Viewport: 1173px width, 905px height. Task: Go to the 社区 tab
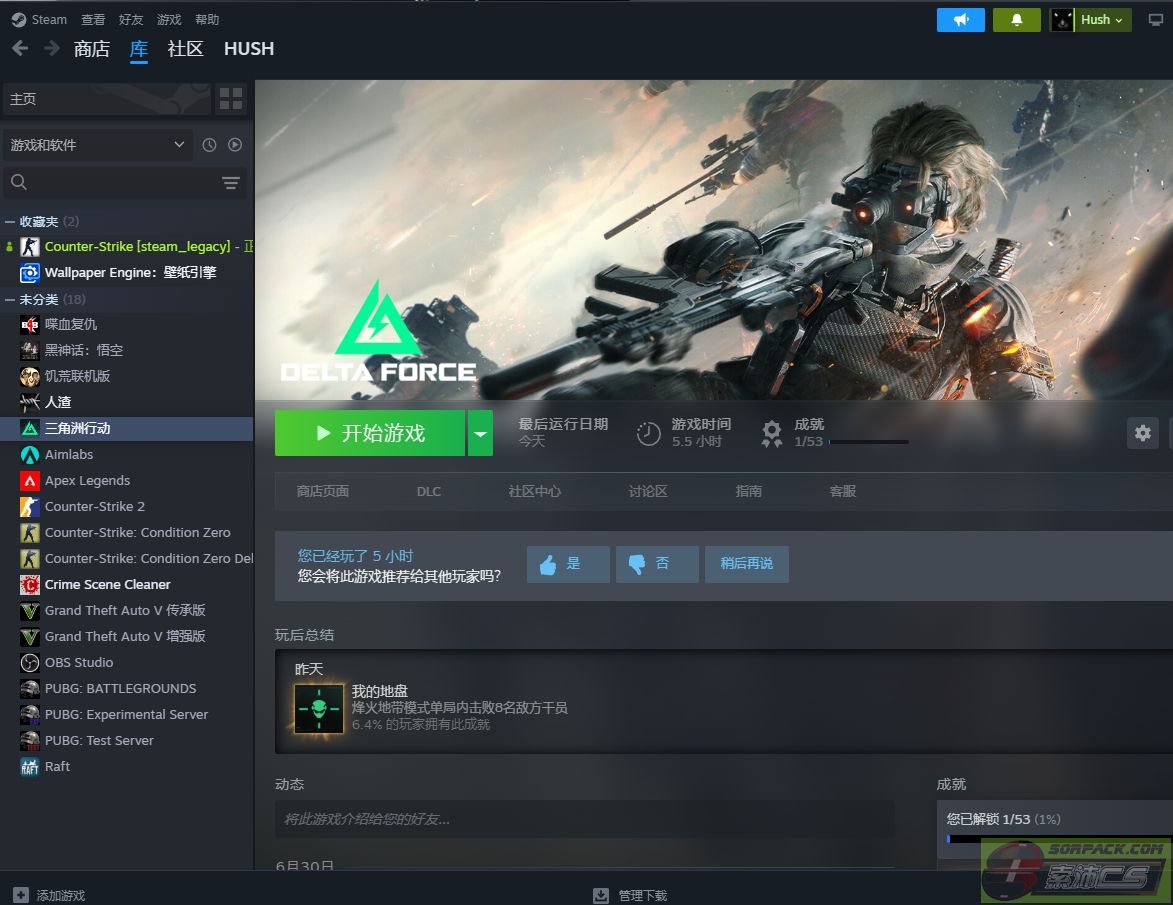[186, 49]
